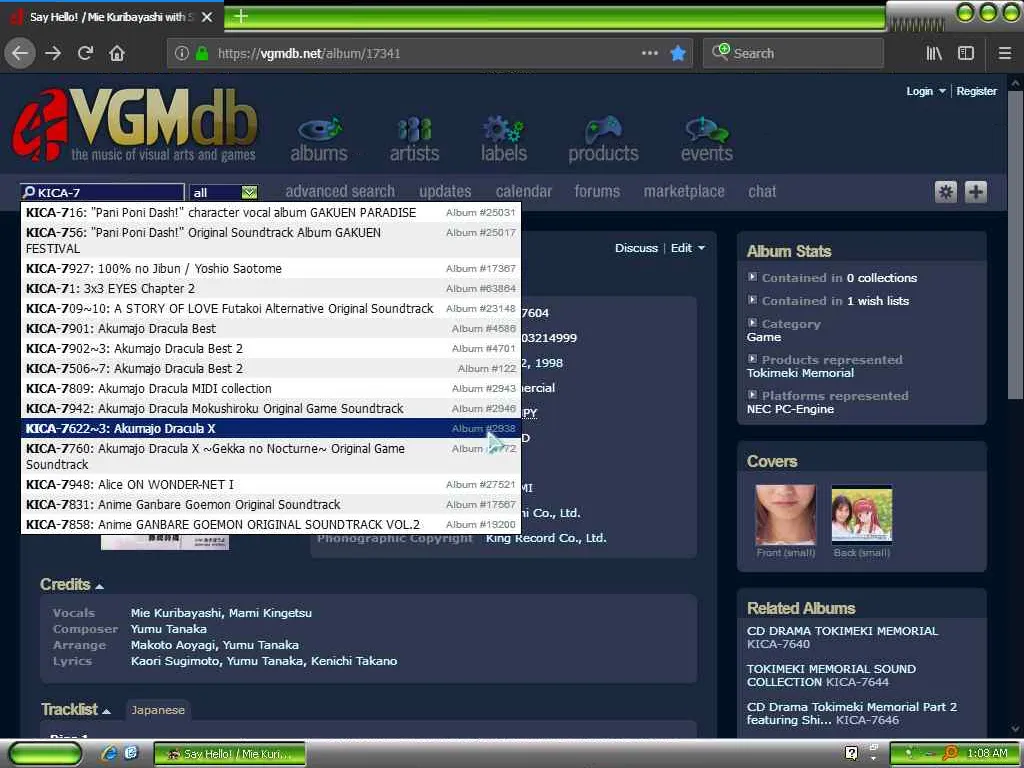Select suggestion KICA-7809 Akumajo Dracula MIDI collection
Screen dimensions: 1024x768
click(x=271, y=389)
